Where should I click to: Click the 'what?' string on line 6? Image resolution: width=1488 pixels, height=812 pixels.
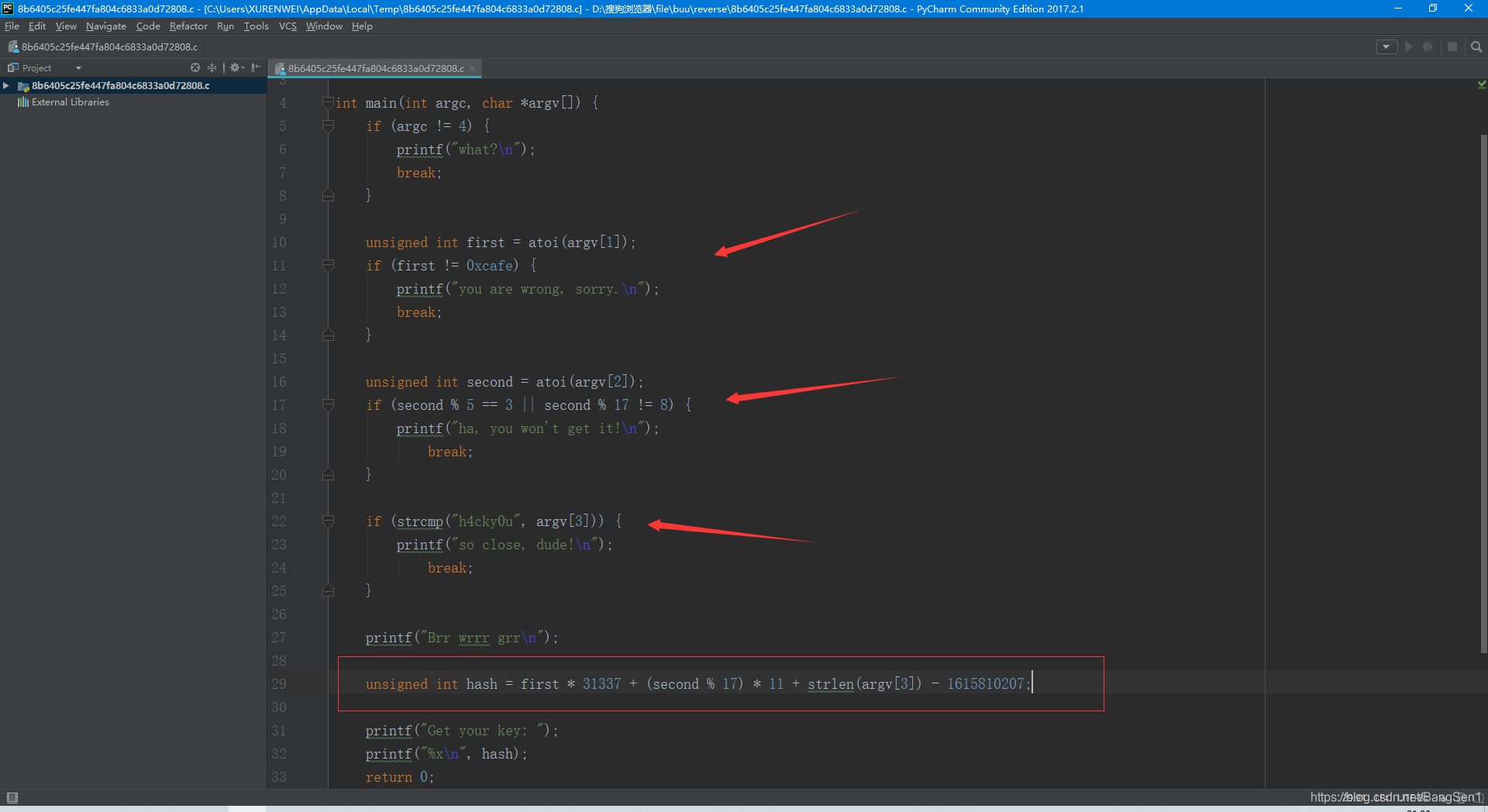coord(485,150)
